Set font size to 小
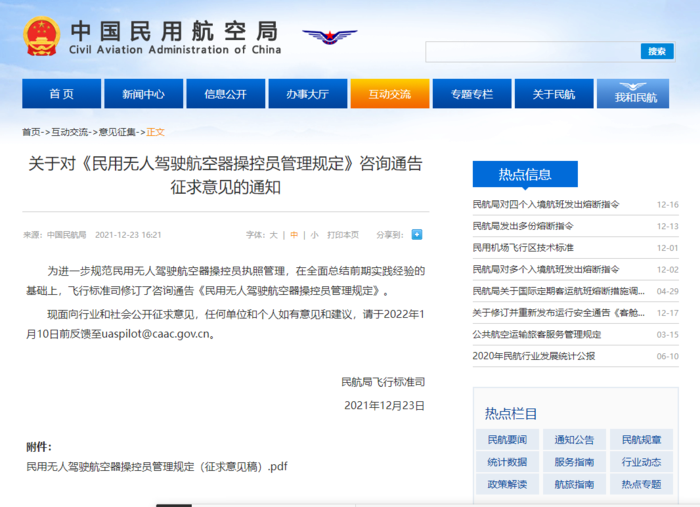 314,235
